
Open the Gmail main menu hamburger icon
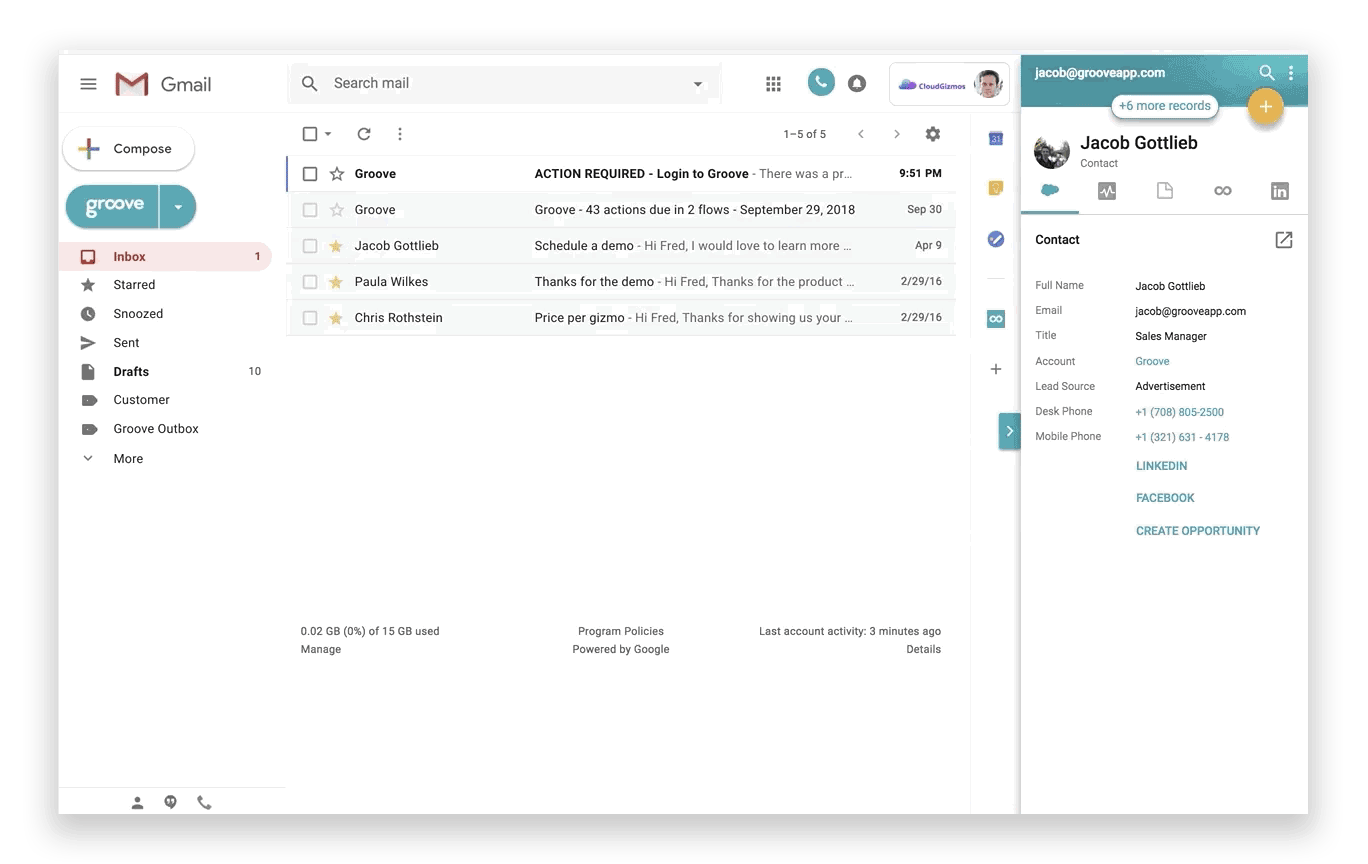pyautogui.click(x=88, y=84)
